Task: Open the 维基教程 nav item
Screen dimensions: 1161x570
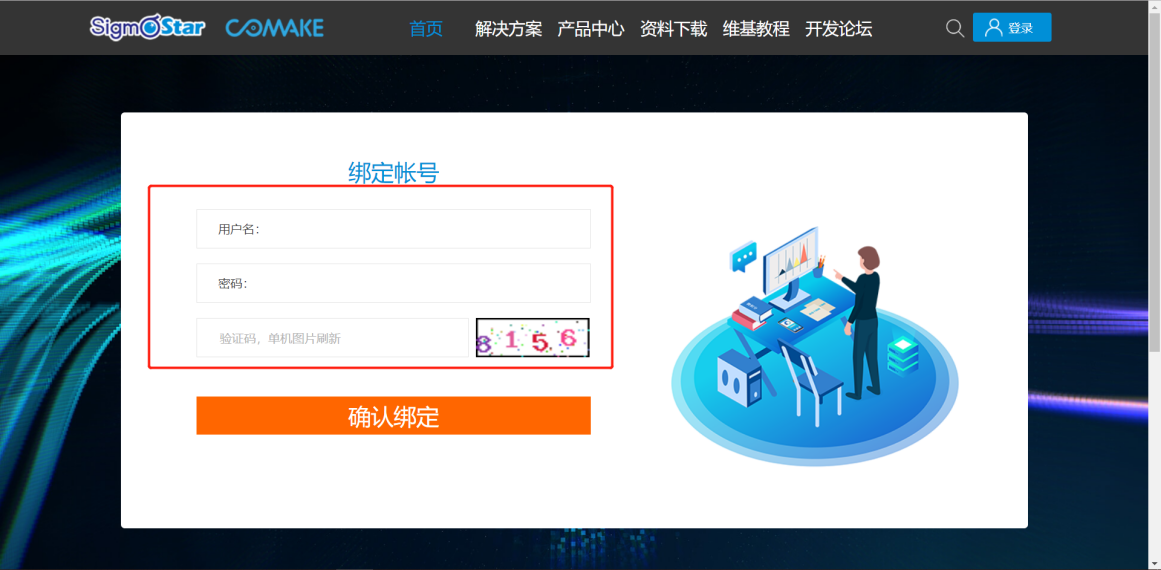Action: coord(756,28)
